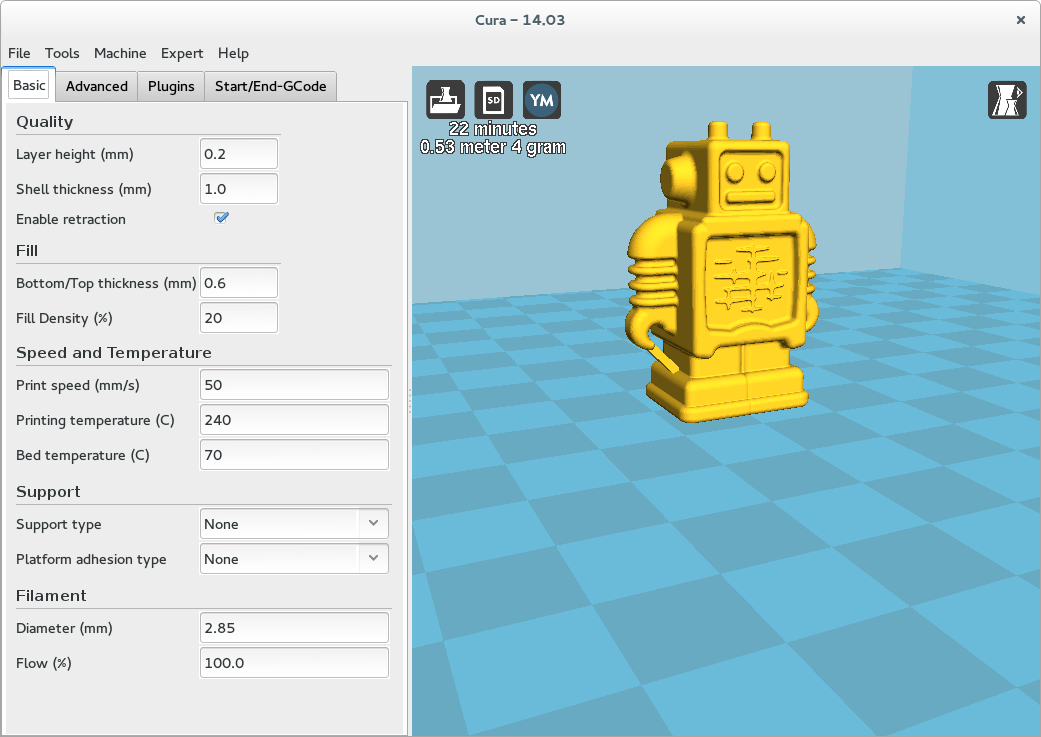
Task: Switch to the Start/End-GCode tab
Action: [270, 86]
